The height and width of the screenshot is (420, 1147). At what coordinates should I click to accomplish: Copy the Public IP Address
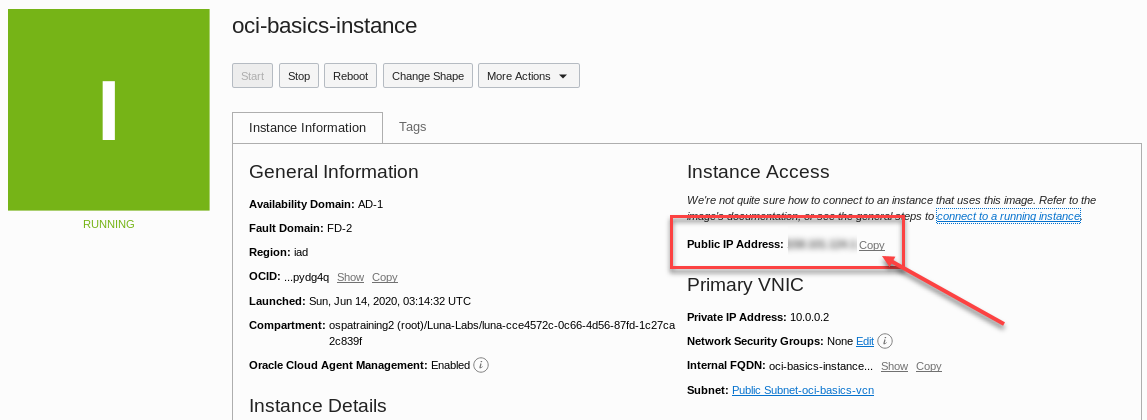coord(872,245)
